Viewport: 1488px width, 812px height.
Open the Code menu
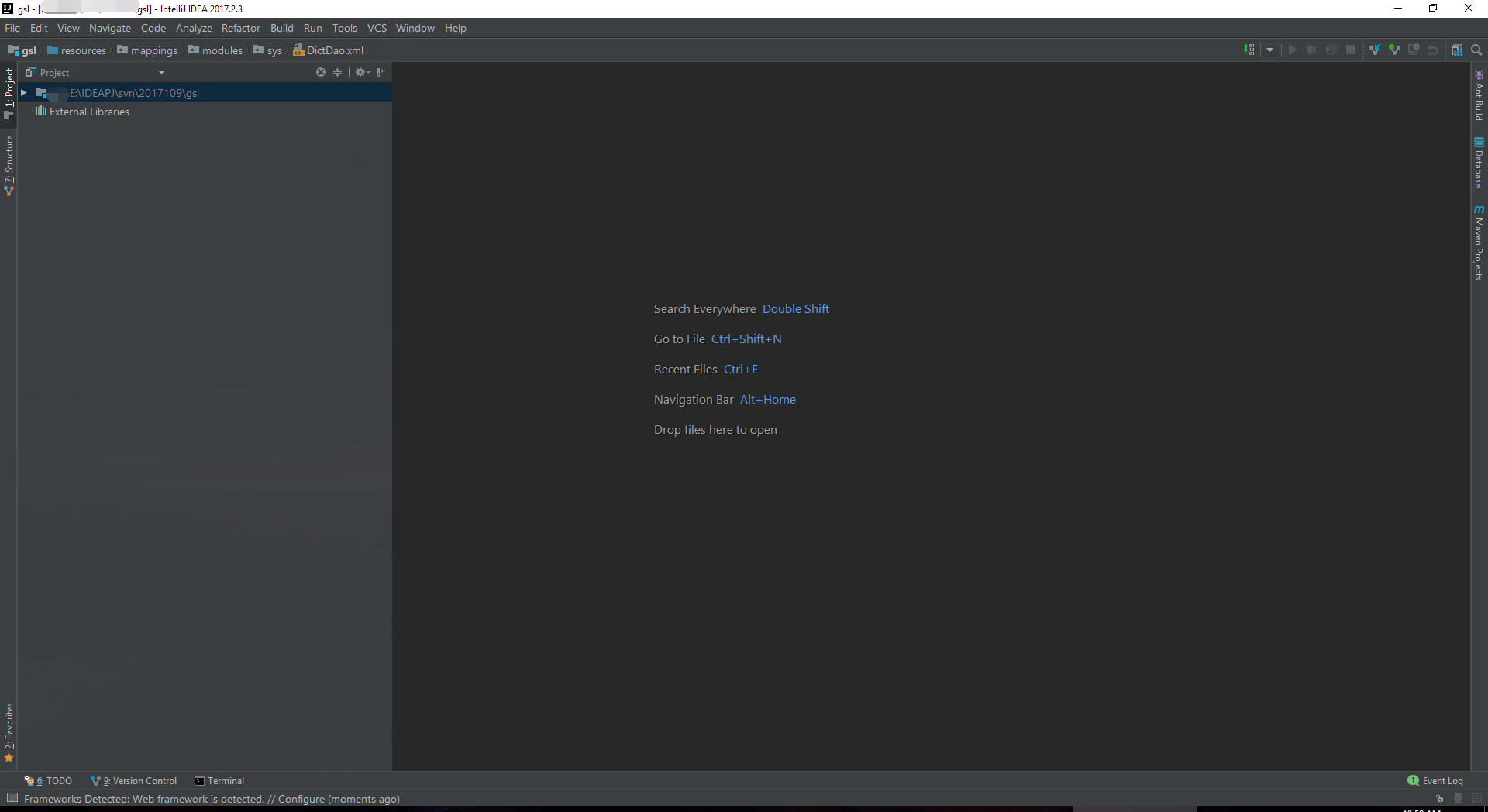153,28
